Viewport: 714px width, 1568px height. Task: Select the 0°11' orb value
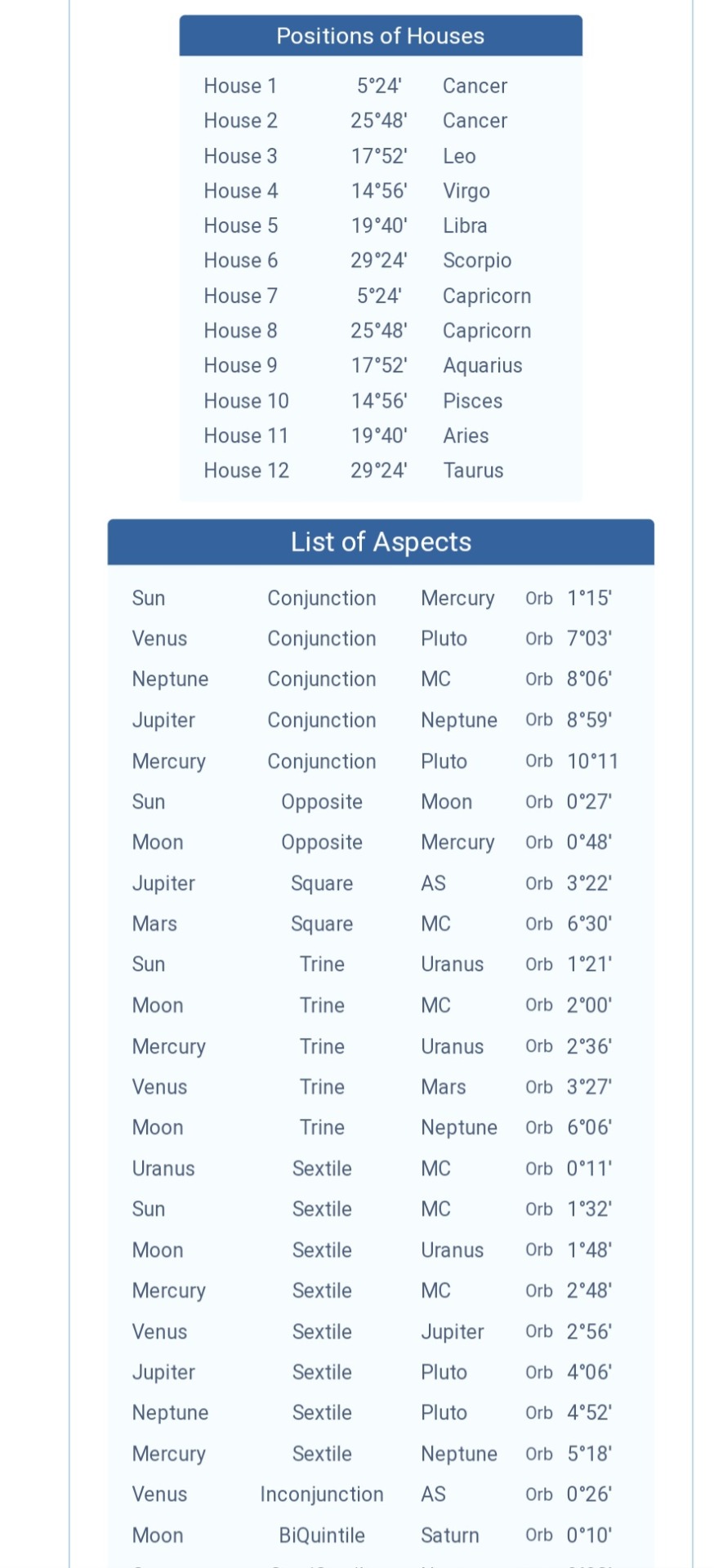point(589,1169)
